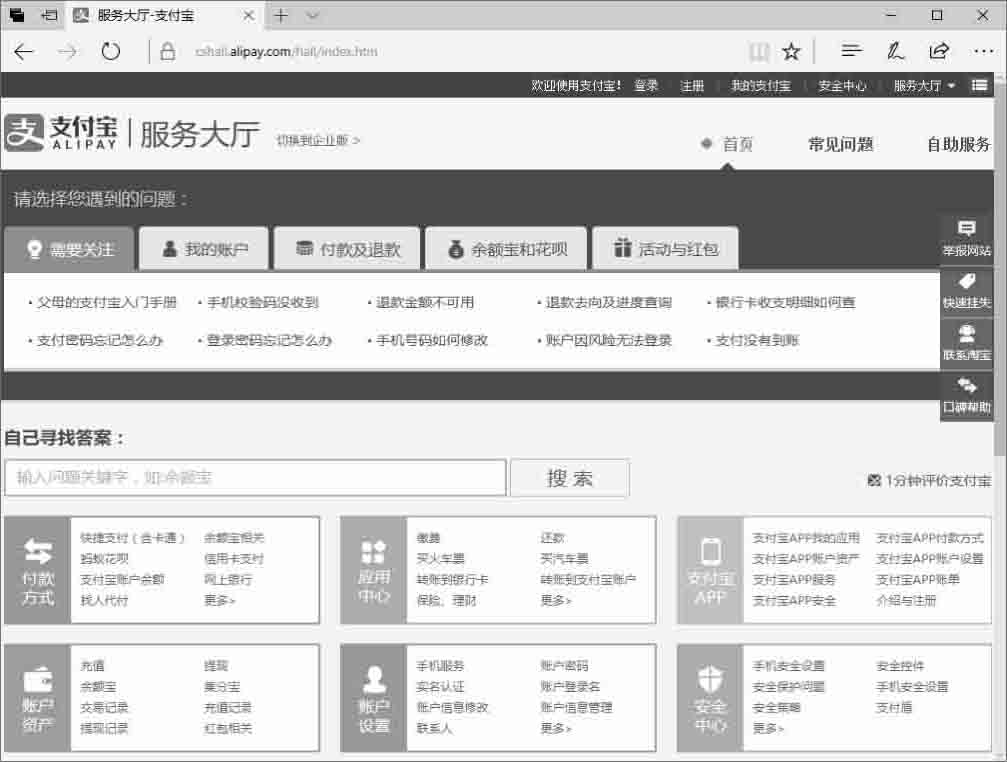Go to 常见问题 in the main menu

click(x=840, y=144)
